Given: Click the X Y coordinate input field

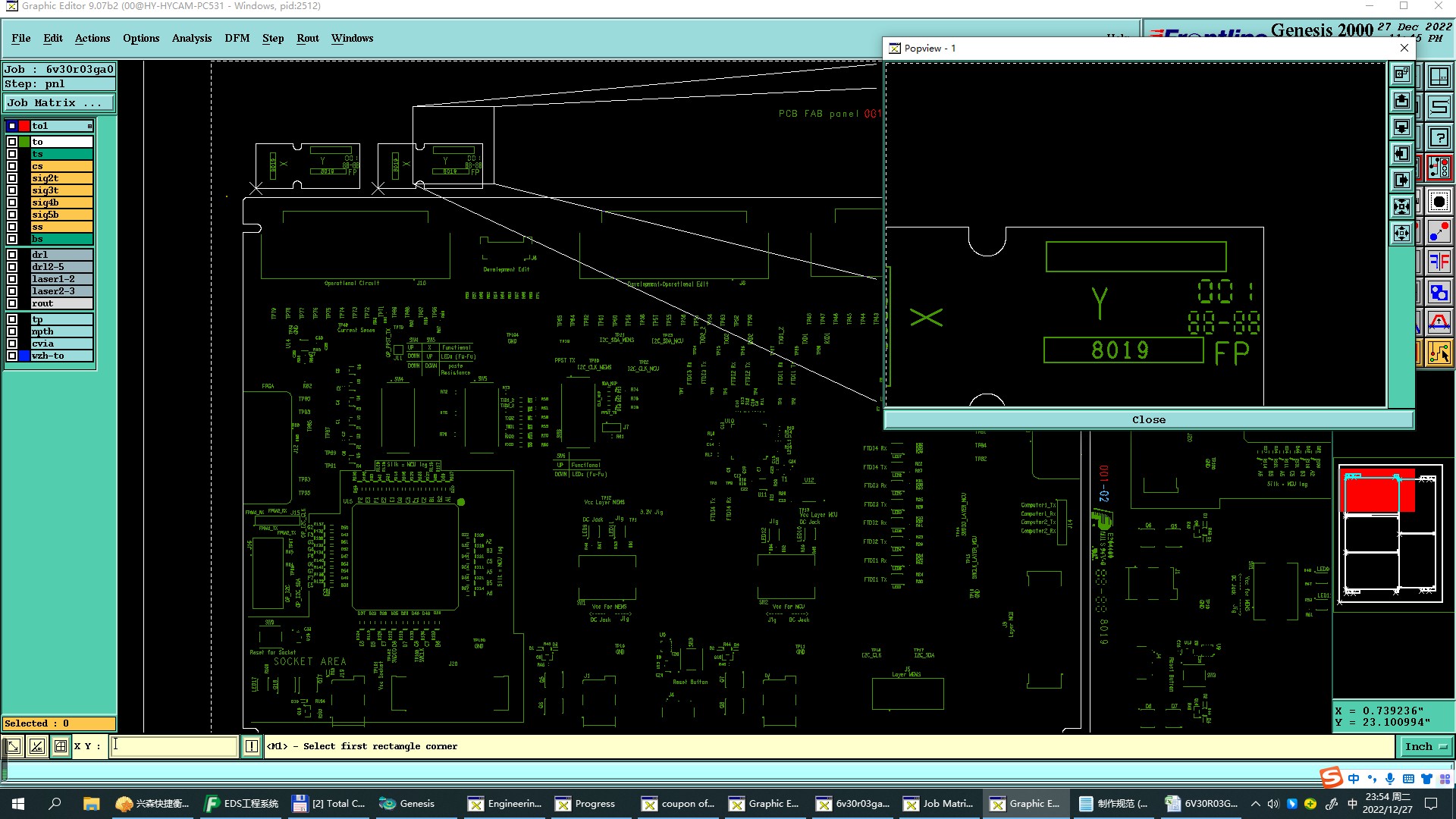Looking at the screenshot, I should pyautogui.click(x=174, y=746).
